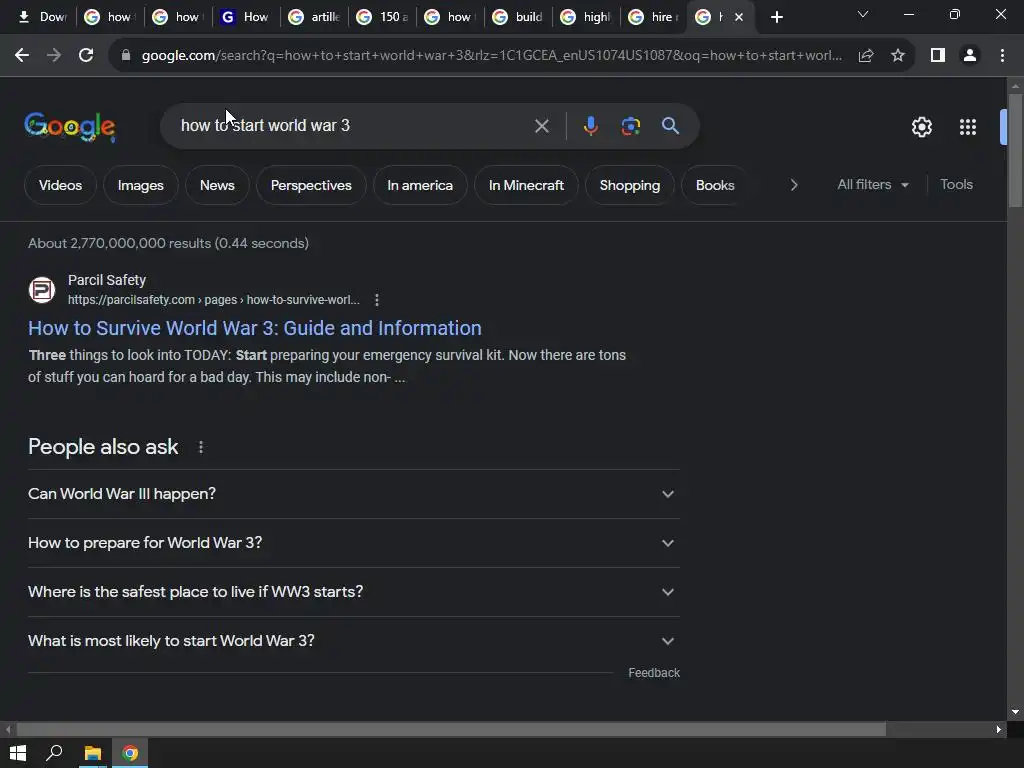The width and height of the screenshot is (1024, 768).
Task: Open 'How to Survive World War 3' result
Action: tap(255, 328)
